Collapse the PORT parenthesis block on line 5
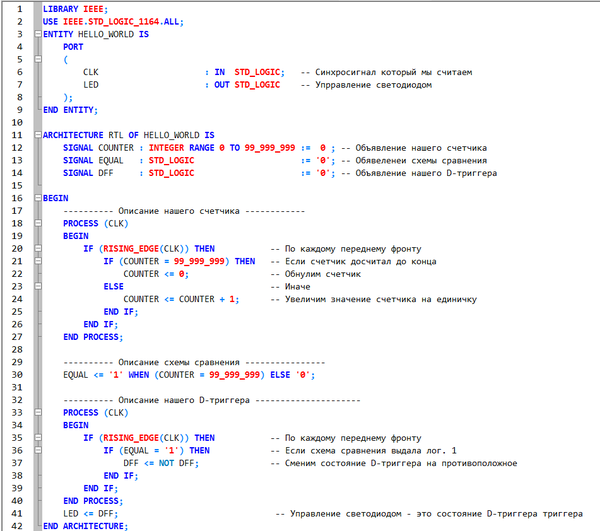600x531 pixels. [x=36, y=59]
